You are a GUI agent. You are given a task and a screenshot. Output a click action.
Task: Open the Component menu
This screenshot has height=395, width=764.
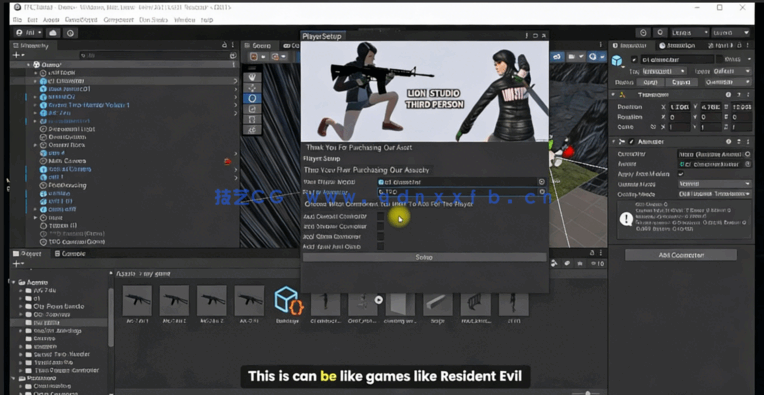click(x=118, y=20)
